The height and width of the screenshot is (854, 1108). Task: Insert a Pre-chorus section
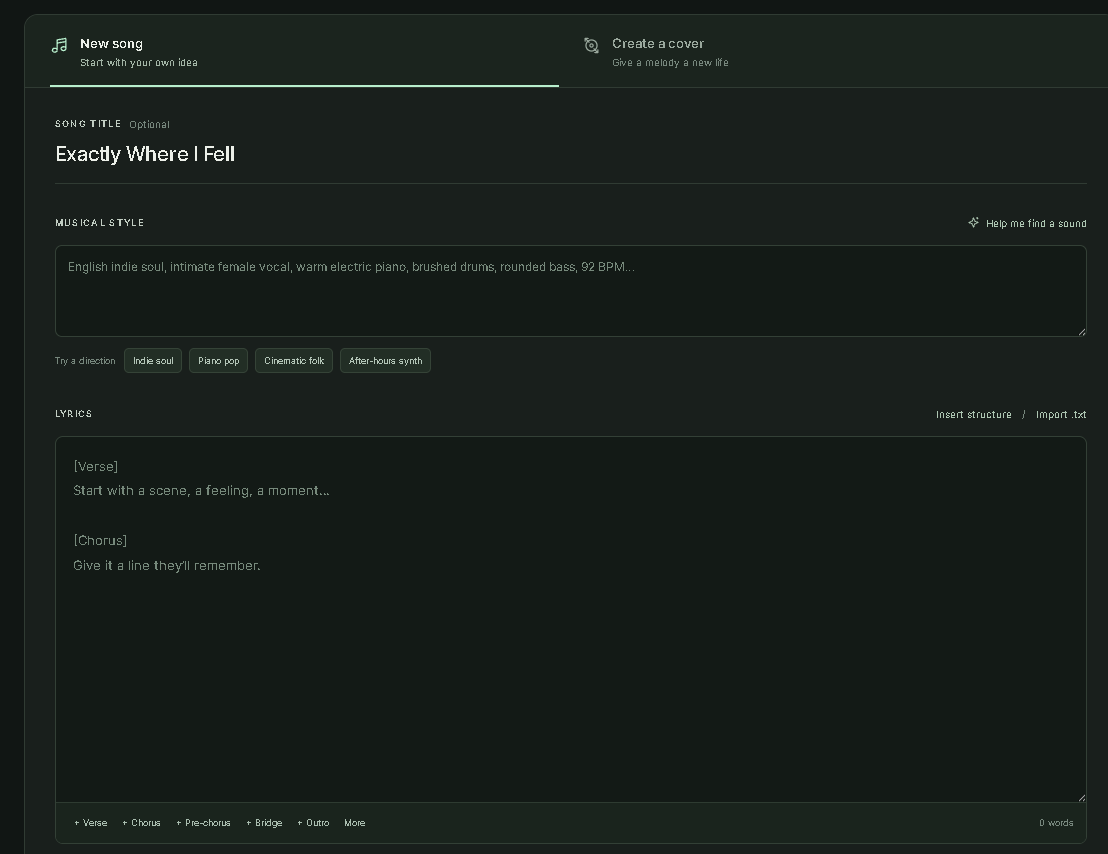pos(204,823)
